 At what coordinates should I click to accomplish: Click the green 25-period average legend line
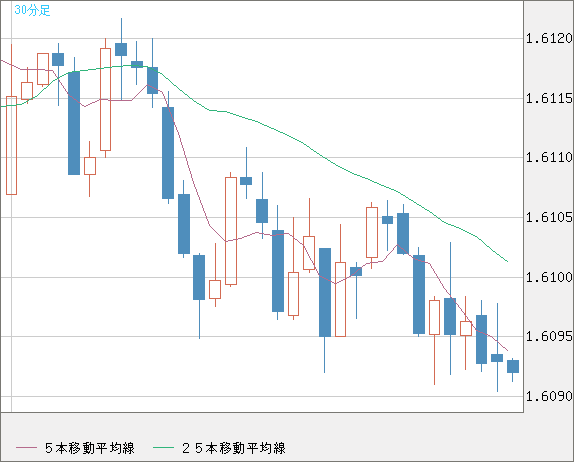(163, 448)
